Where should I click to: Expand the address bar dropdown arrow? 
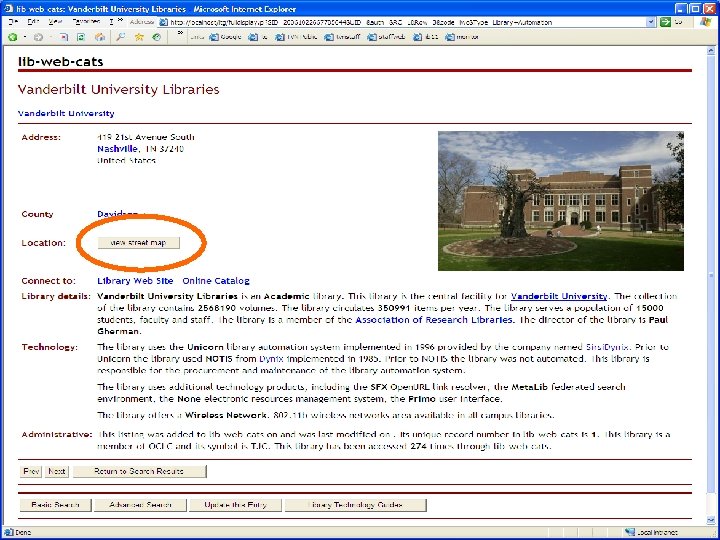point(651,22)
